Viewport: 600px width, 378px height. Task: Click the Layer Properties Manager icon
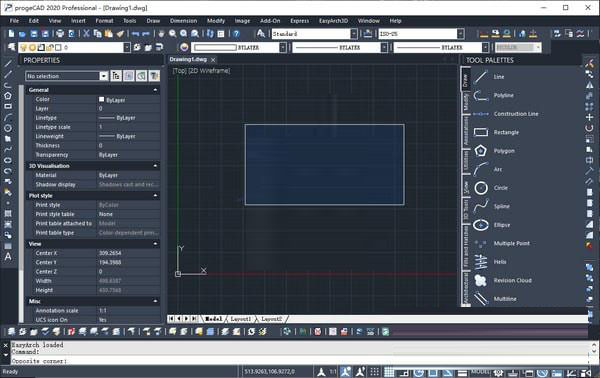click(11, 47)
